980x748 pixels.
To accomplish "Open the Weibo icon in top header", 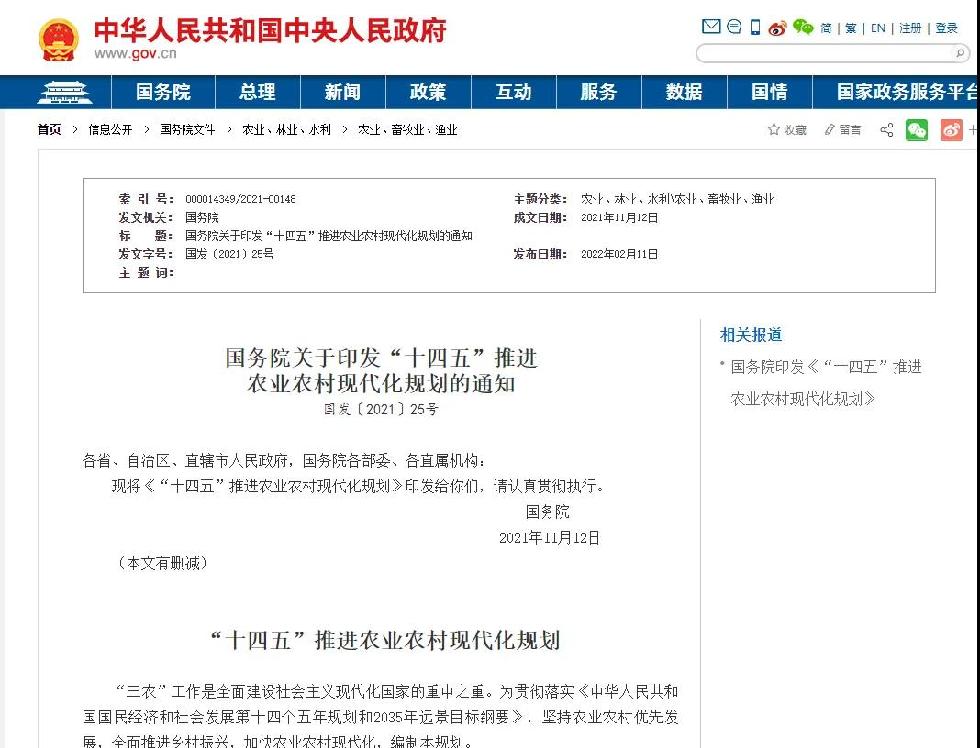I will pos(778,27).
